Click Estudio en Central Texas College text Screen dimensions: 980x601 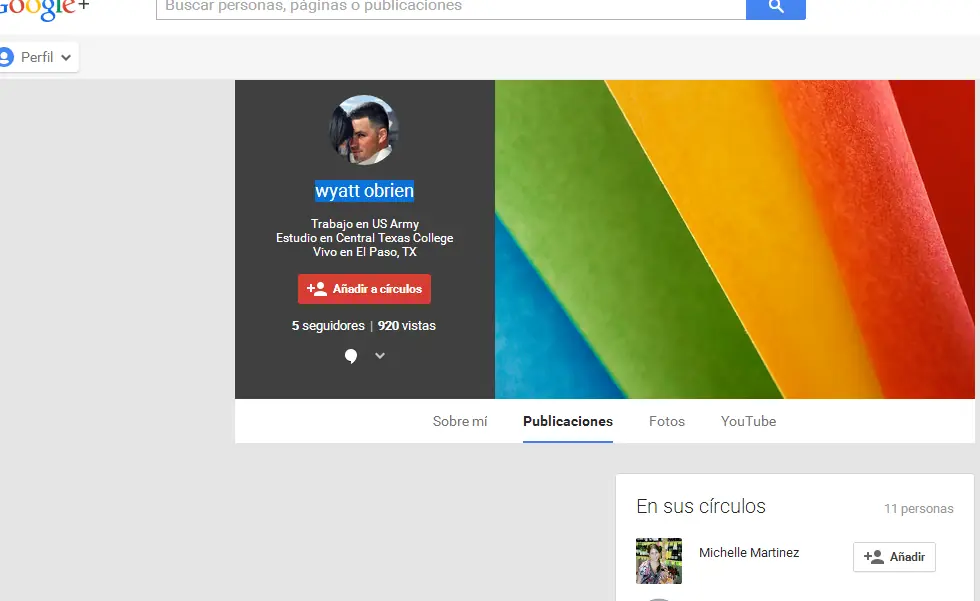pos(365,238)
